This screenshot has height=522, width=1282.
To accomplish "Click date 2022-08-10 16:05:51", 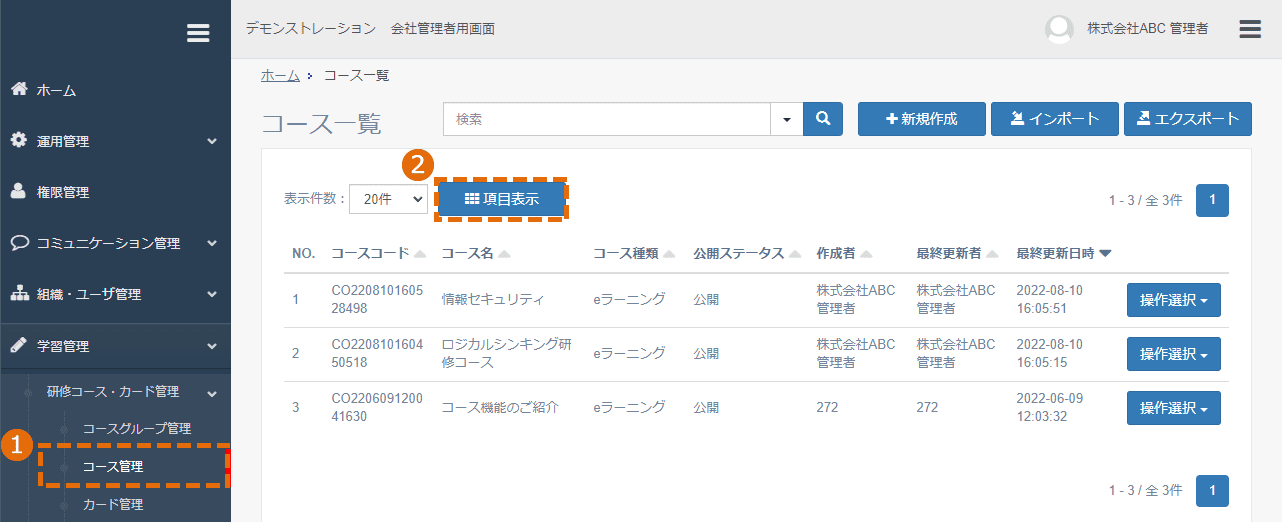I will (x=1049, y=299).
